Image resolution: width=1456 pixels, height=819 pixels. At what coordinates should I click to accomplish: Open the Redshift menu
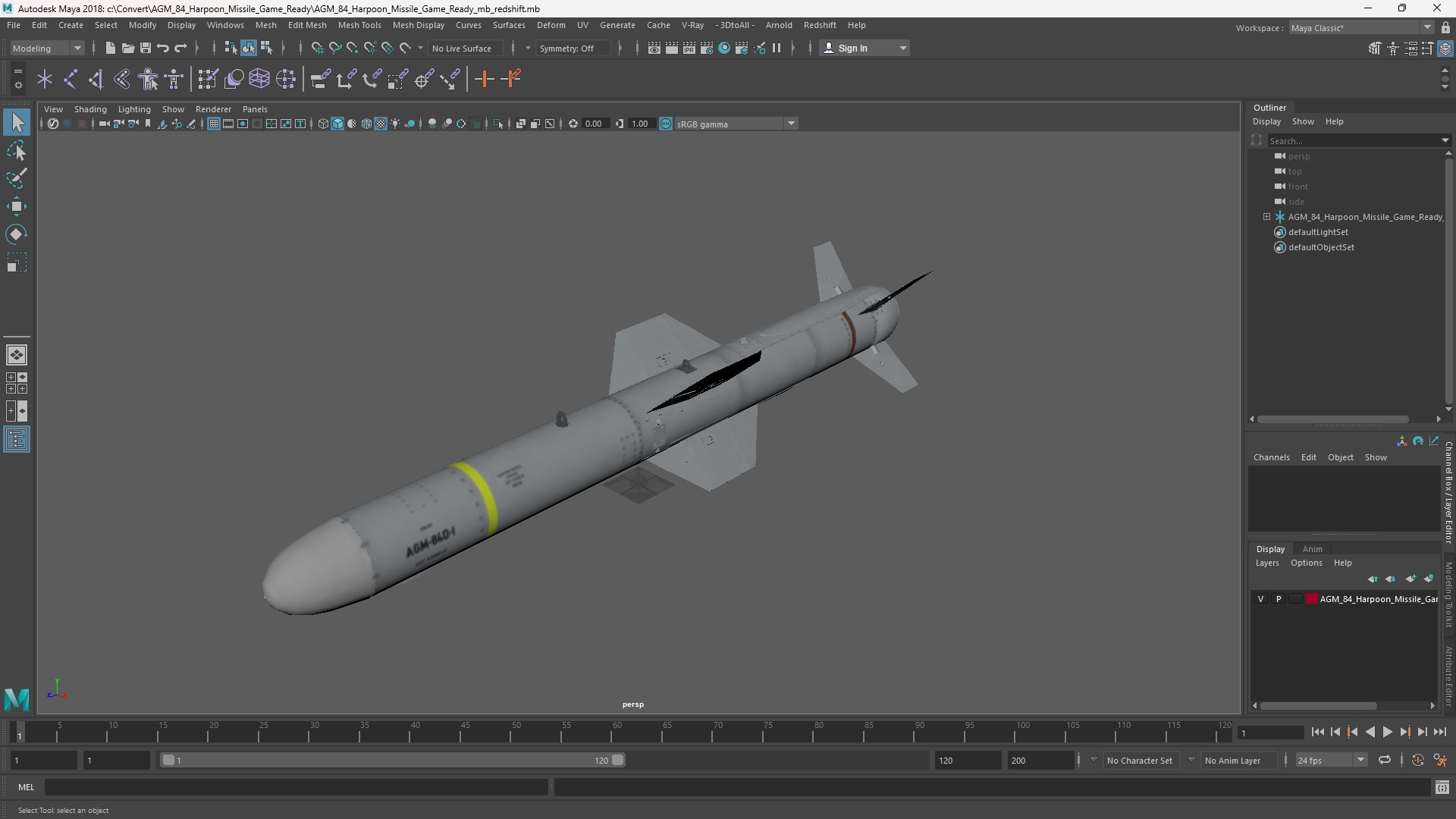(x=820, y=25)
